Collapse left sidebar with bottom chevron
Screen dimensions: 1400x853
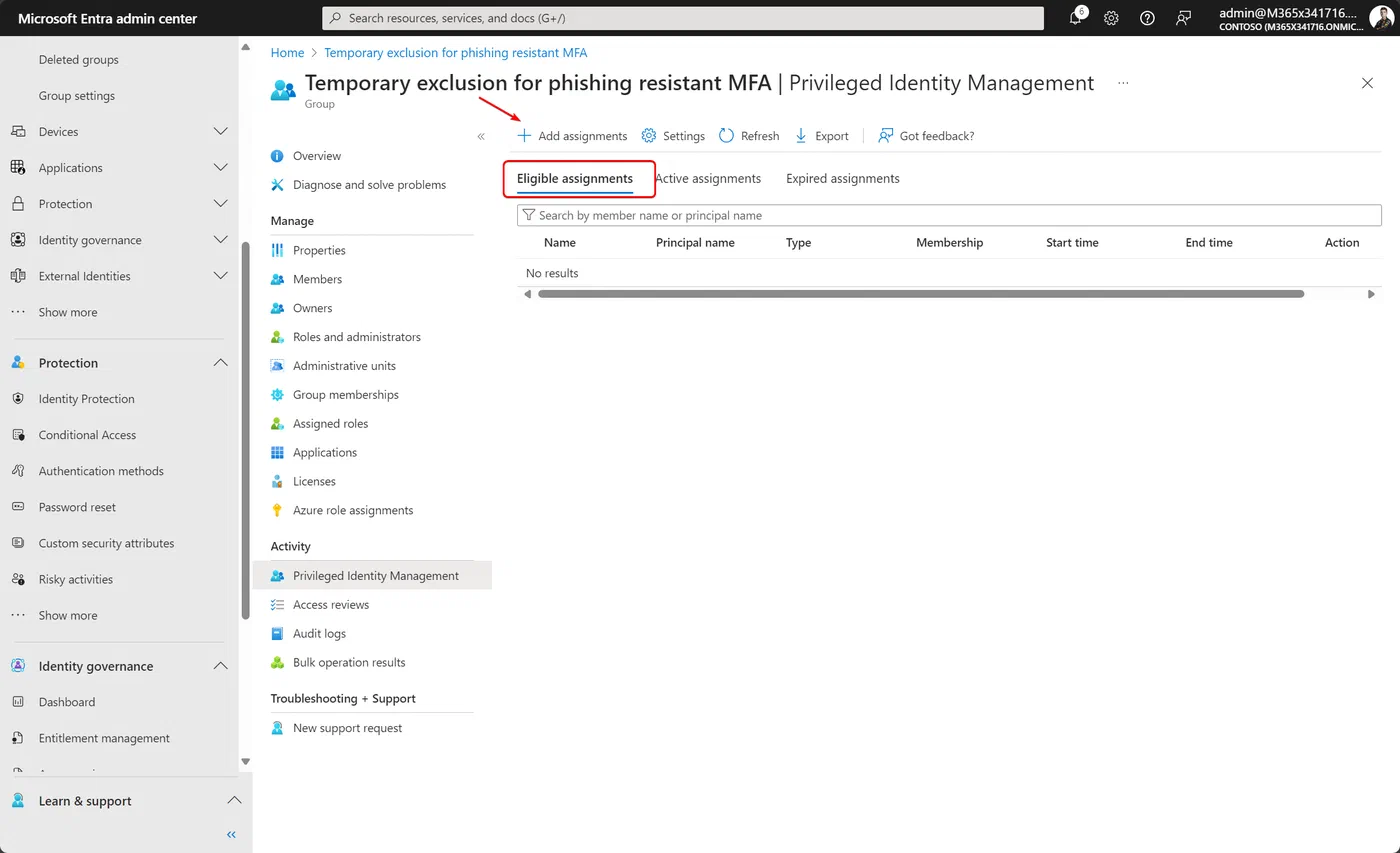[231, 834]
